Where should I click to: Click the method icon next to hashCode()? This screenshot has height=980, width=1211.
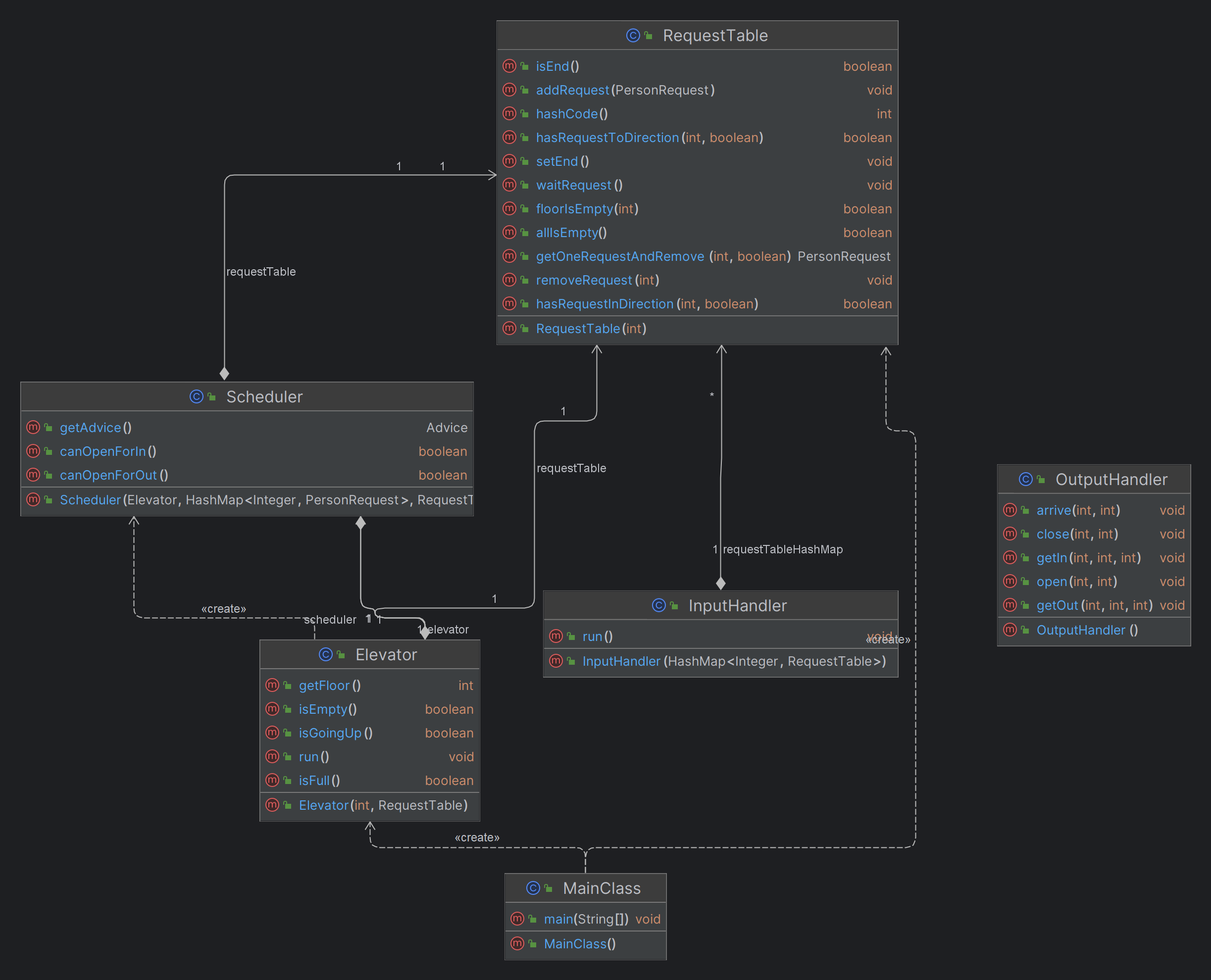pyautogui.click(x=509, y=113)
